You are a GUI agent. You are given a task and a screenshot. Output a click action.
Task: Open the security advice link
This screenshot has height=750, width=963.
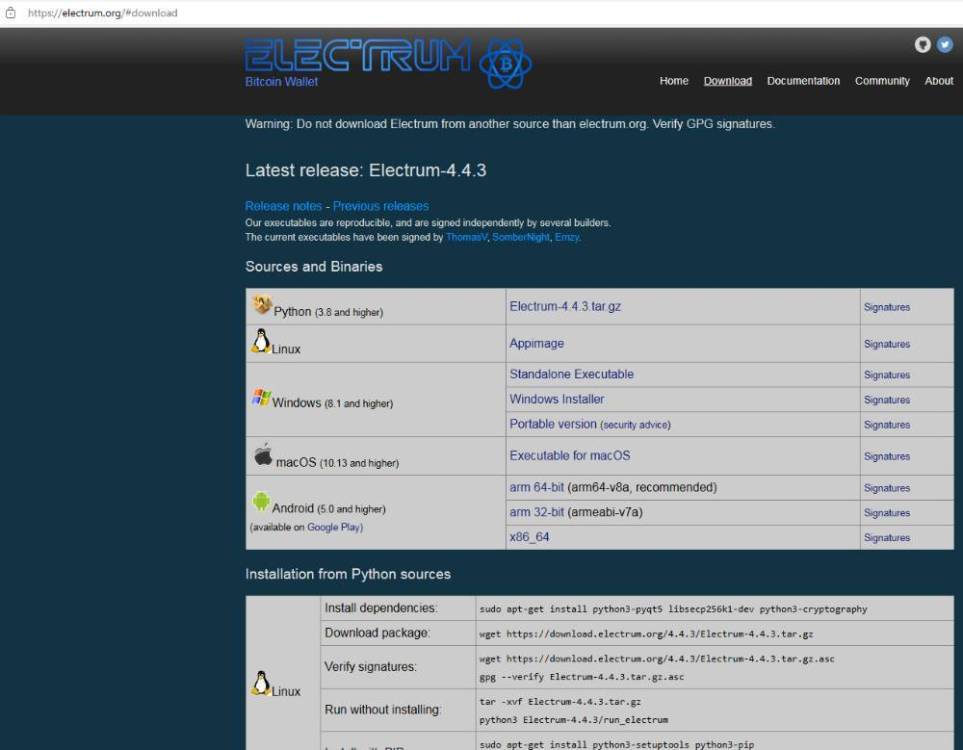635,425
